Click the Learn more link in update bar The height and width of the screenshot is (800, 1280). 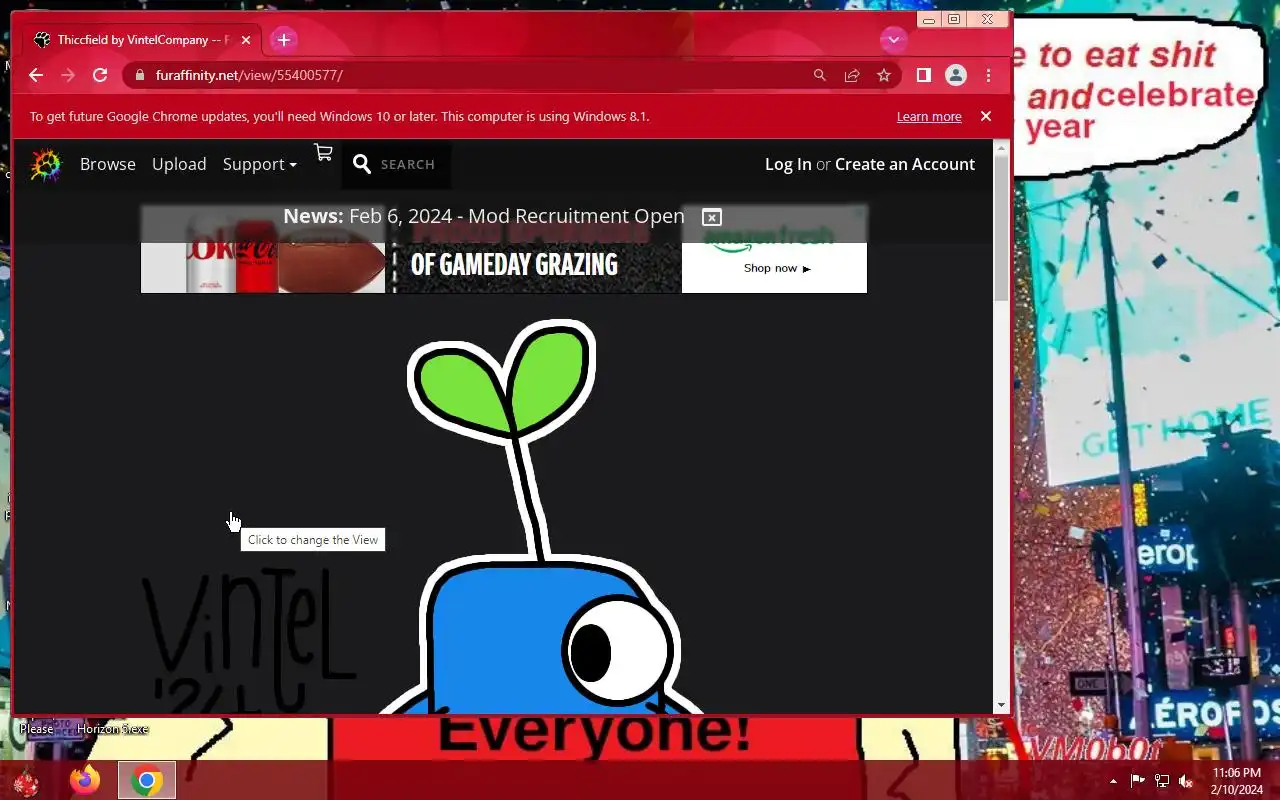click(x=929, y=117)
